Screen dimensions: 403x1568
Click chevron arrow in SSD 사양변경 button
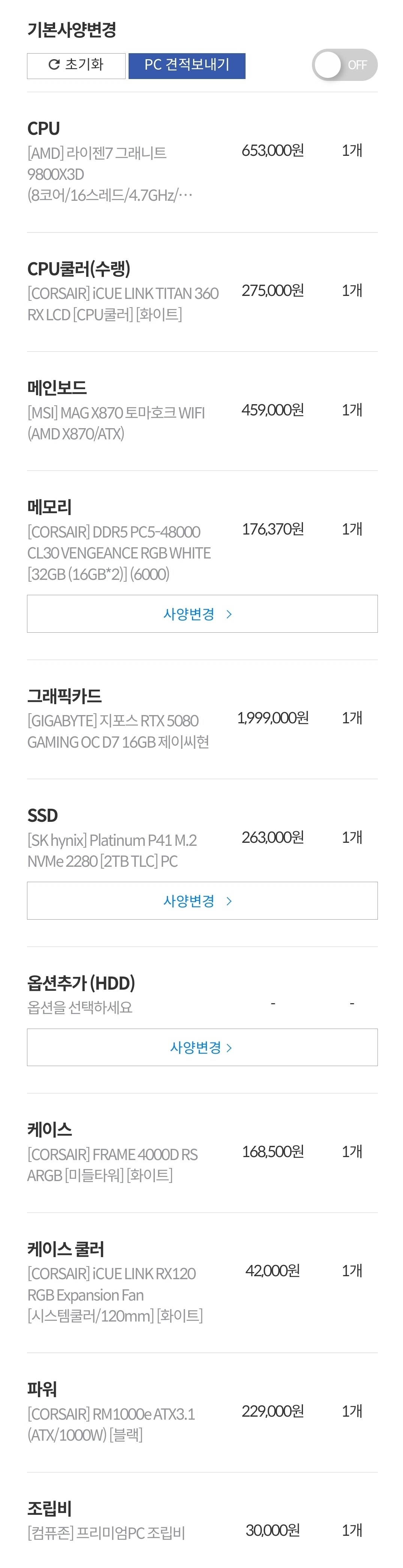click(x=229, y=901)
